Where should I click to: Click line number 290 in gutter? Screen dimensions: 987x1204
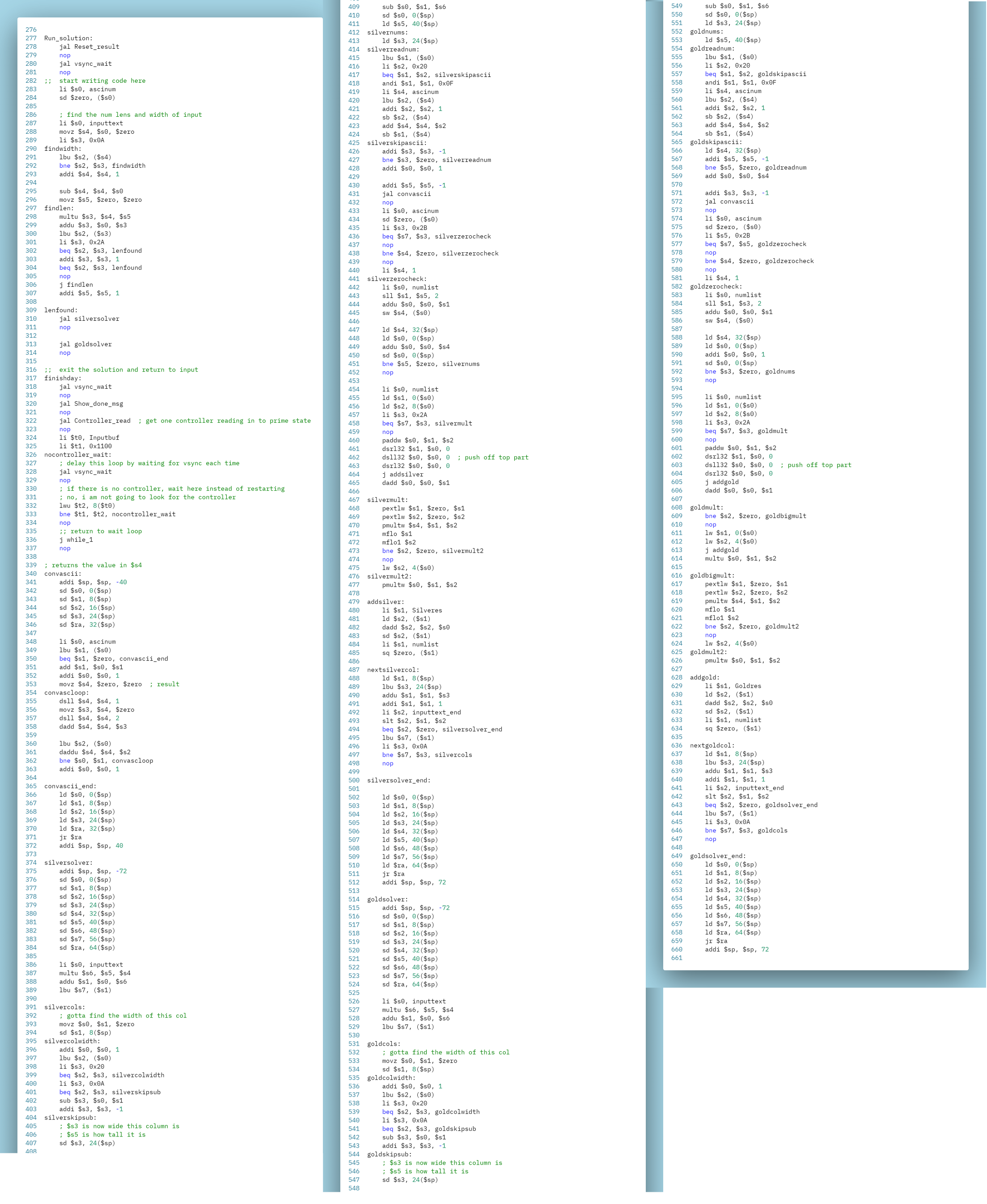tap(31, 148)
